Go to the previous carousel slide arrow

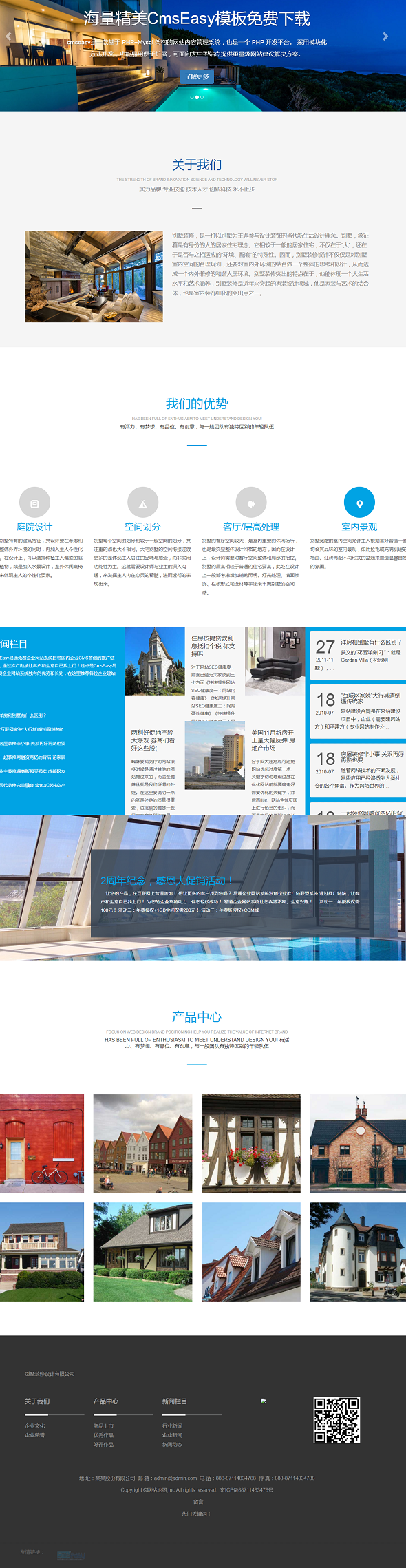(8, 36)
